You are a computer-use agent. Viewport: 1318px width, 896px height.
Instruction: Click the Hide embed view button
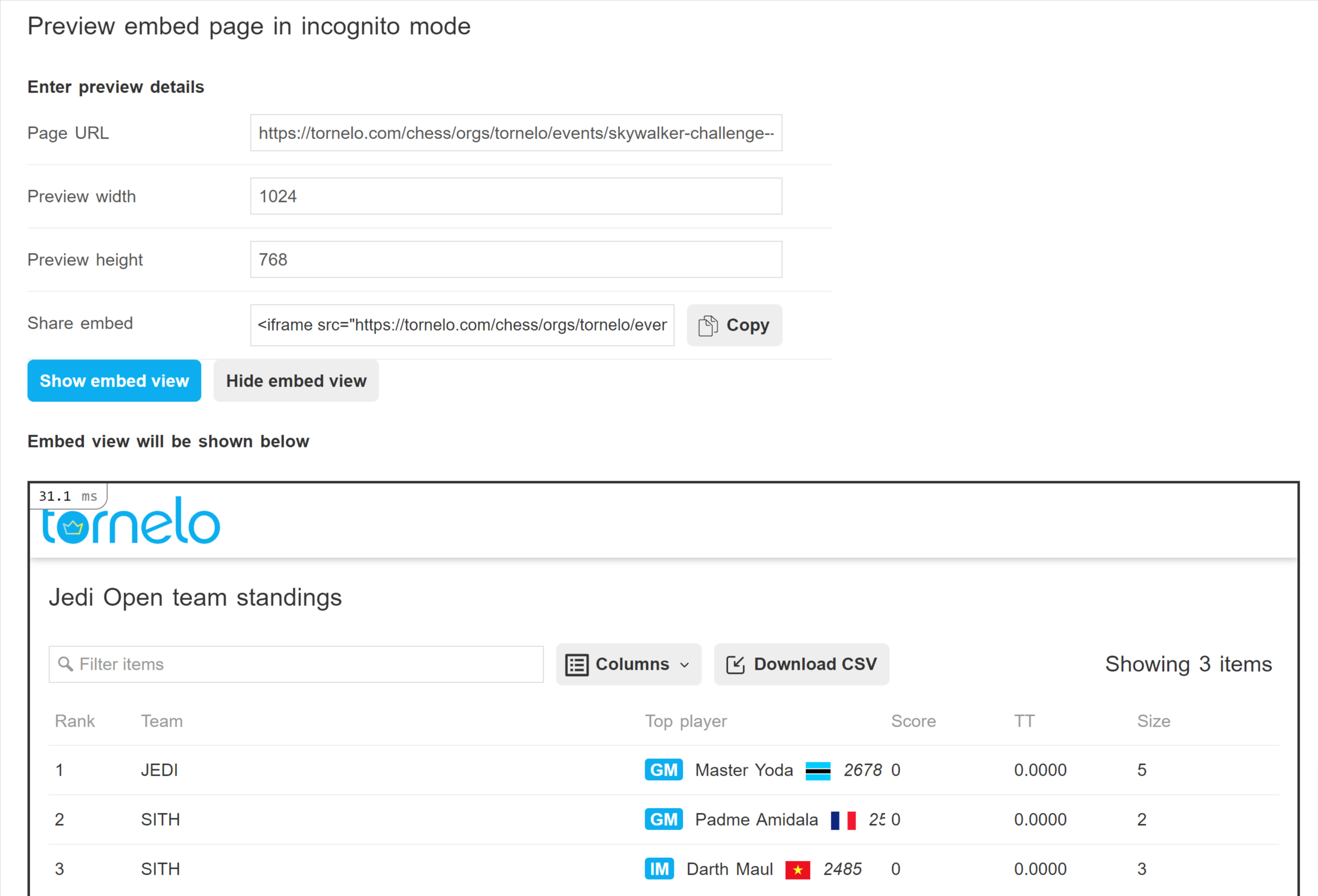point(296,381)
